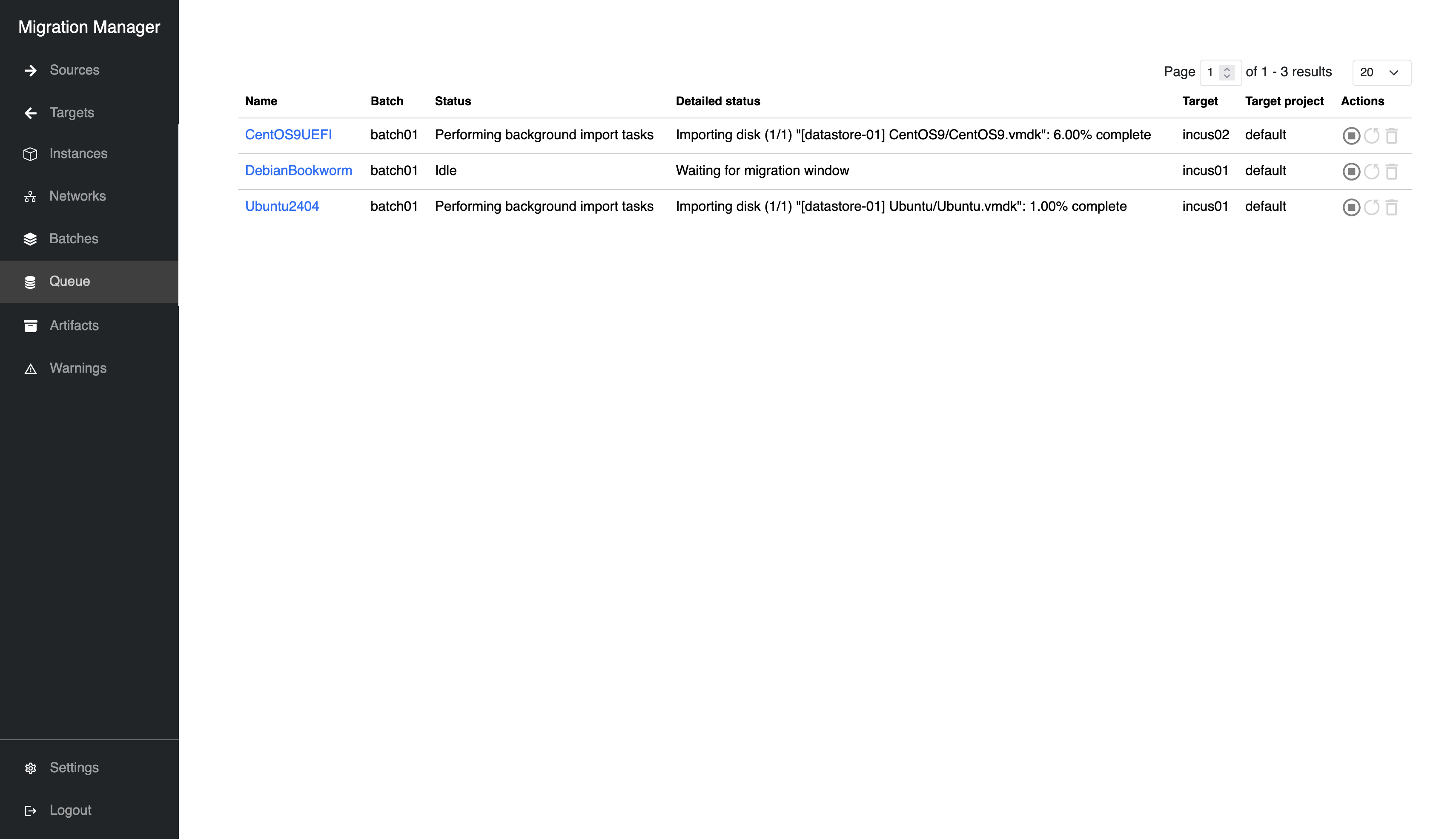Delete the CentOS9UEFI queue entry
This screenshot has width=1456, height=839.
coord(1391,135)
